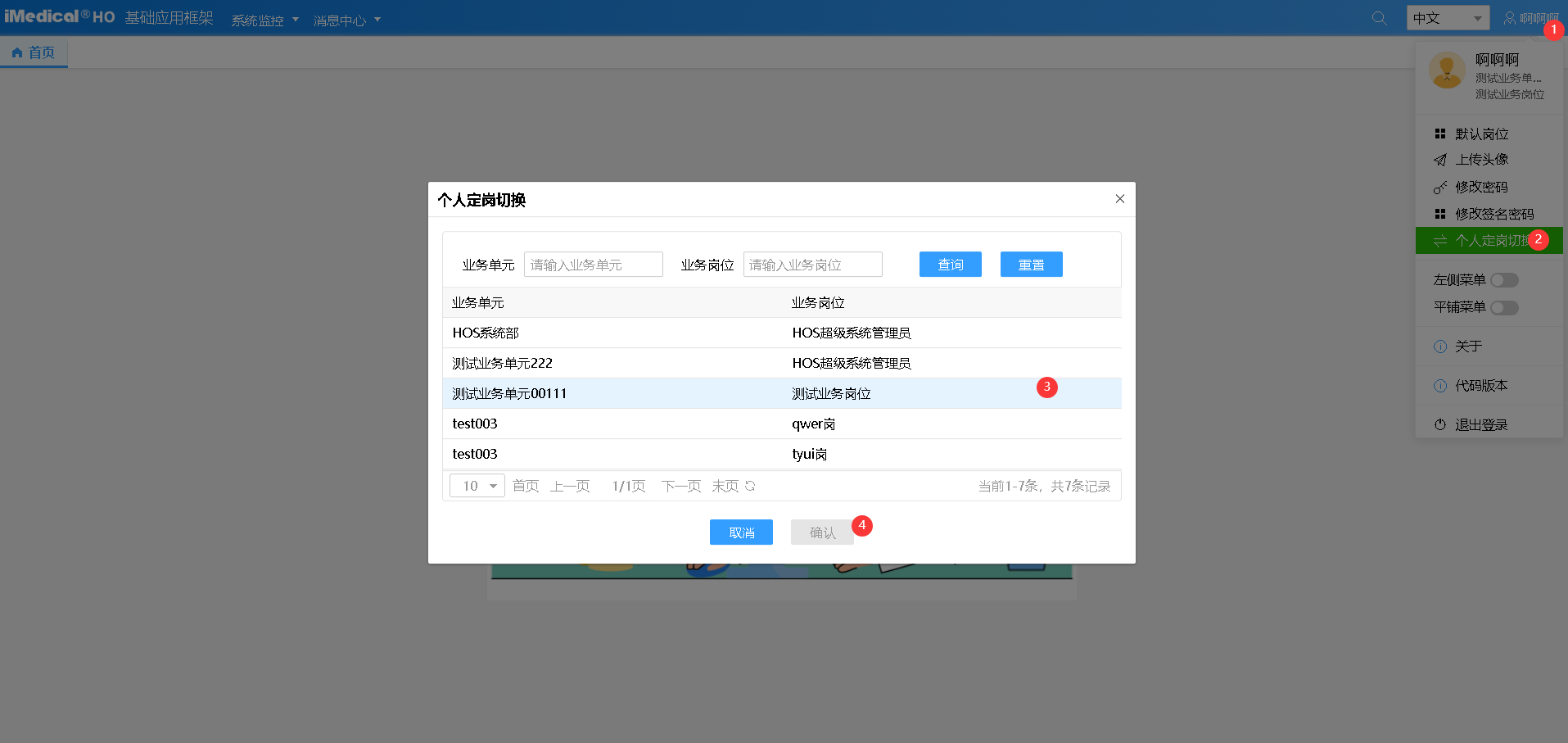The image size is (1568, 743).
Task: Enable the 左侧菜单 toggle
Action: (1504, 279)
